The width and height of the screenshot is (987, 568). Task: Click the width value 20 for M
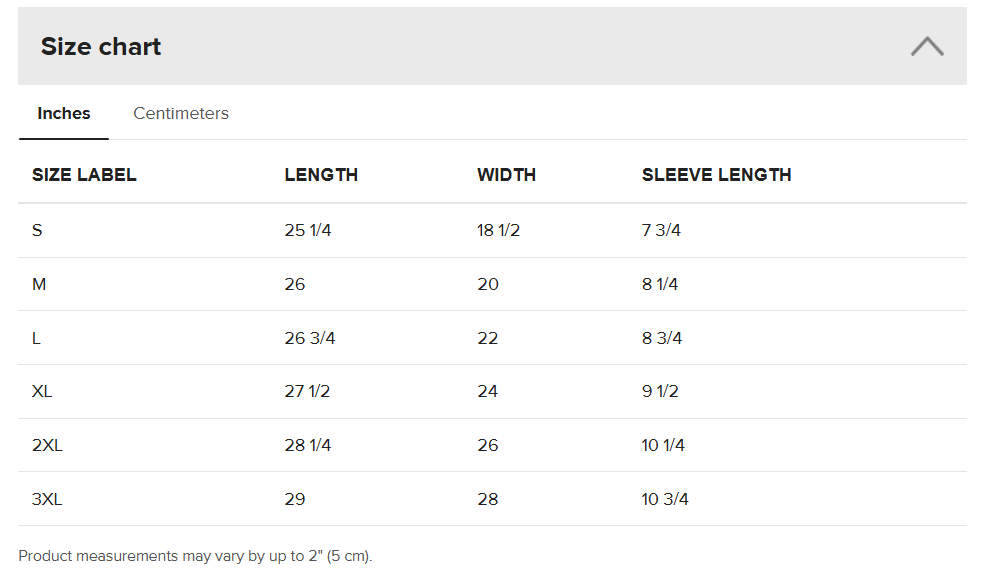pos(488,284)
